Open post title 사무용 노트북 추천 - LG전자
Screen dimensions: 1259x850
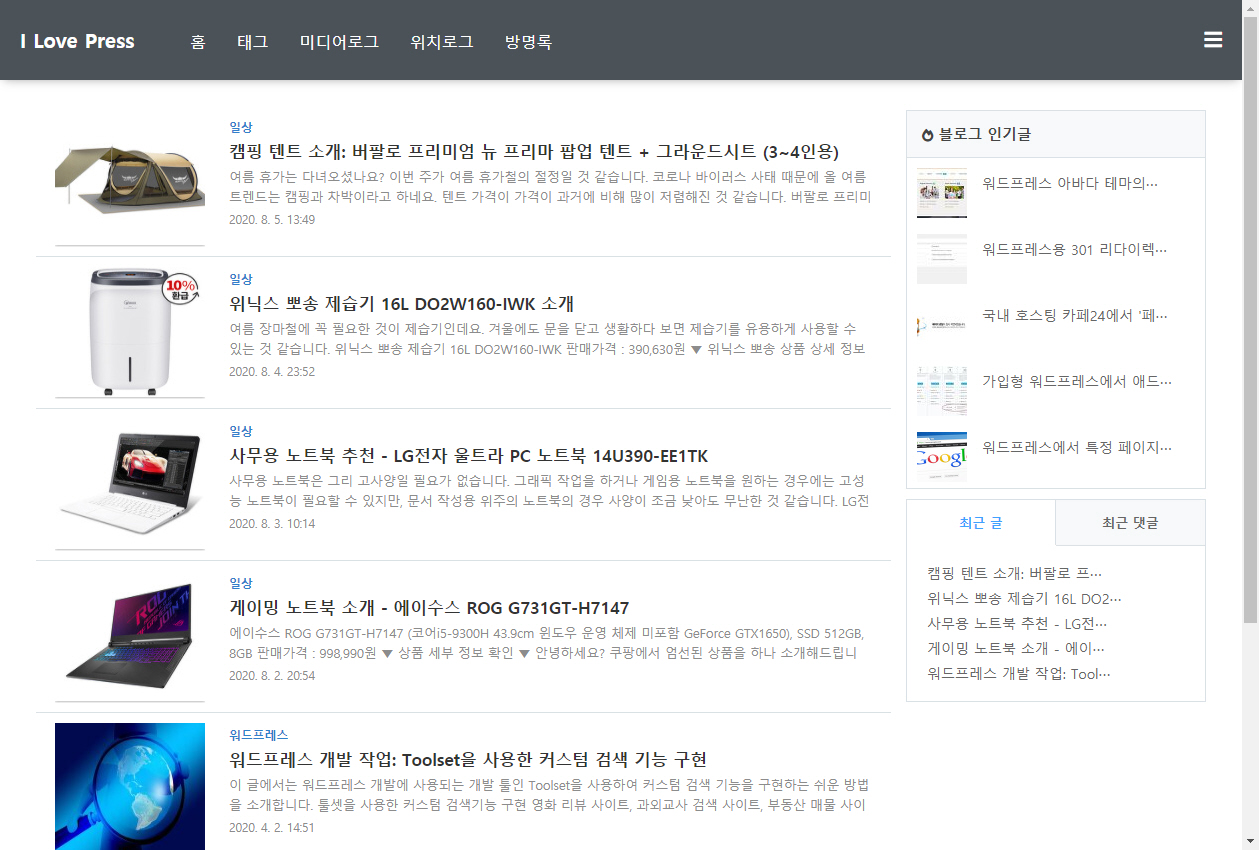click(469, 456)
